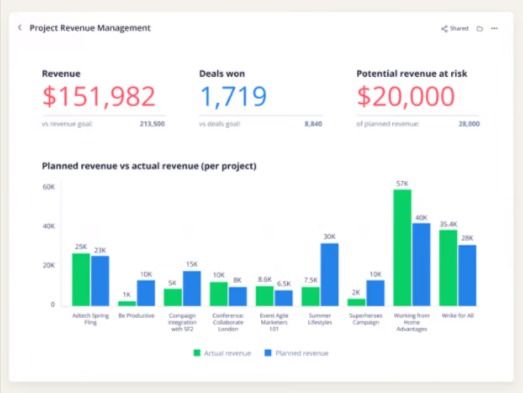Viewport: 523px width, 393px height.
Task: Click the blue 6.5K bar for Event Agile Marketers
Action: click(284, 298)
